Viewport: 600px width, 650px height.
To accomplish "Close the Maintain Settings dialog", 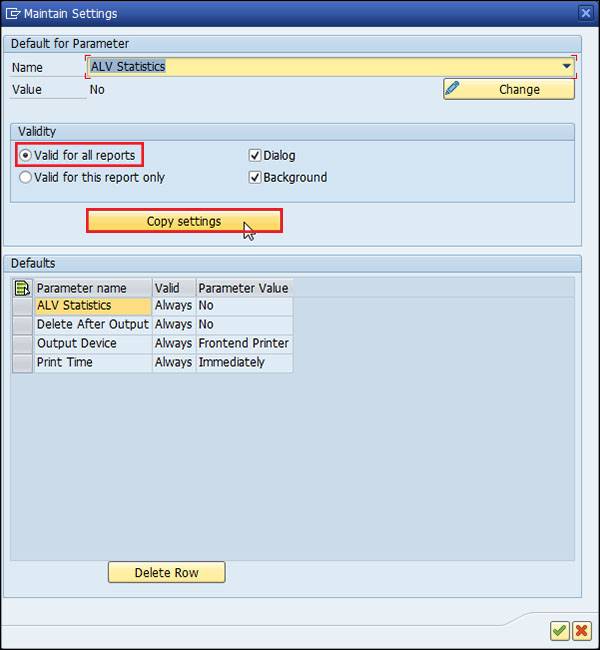I will pos(585,14).
